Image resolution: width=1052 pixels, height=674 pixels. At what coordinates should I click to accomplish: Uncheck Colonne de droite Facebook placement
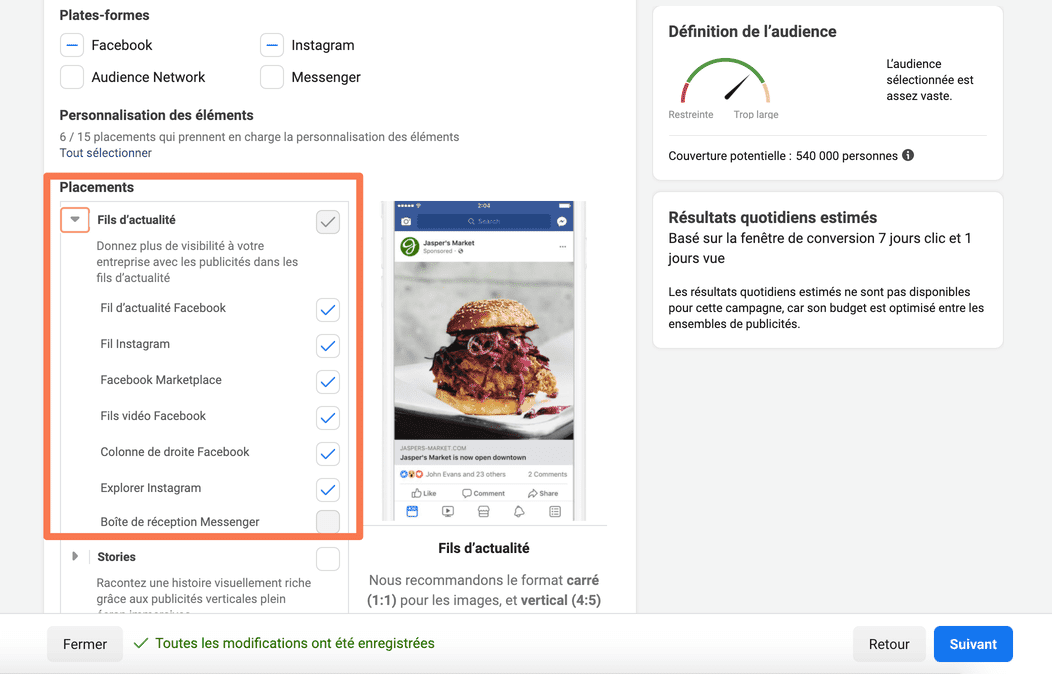[x=328, y=454]
